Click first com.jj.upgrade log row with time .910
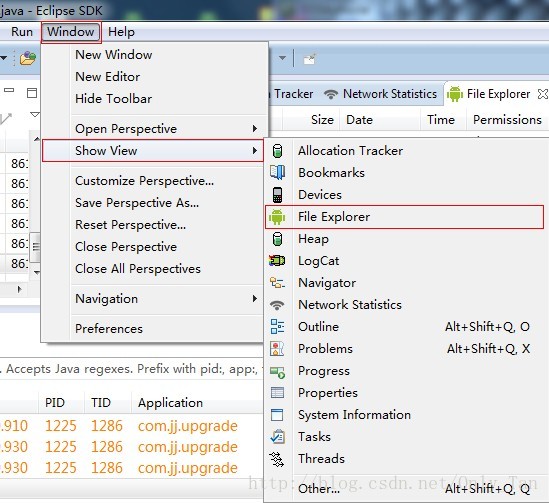 click(x=131, y=426)
